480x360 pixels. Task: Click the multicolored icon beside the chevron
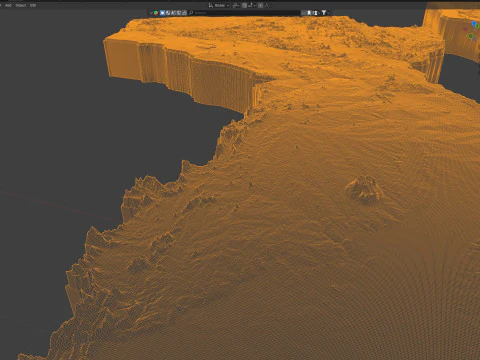point(156,13)
